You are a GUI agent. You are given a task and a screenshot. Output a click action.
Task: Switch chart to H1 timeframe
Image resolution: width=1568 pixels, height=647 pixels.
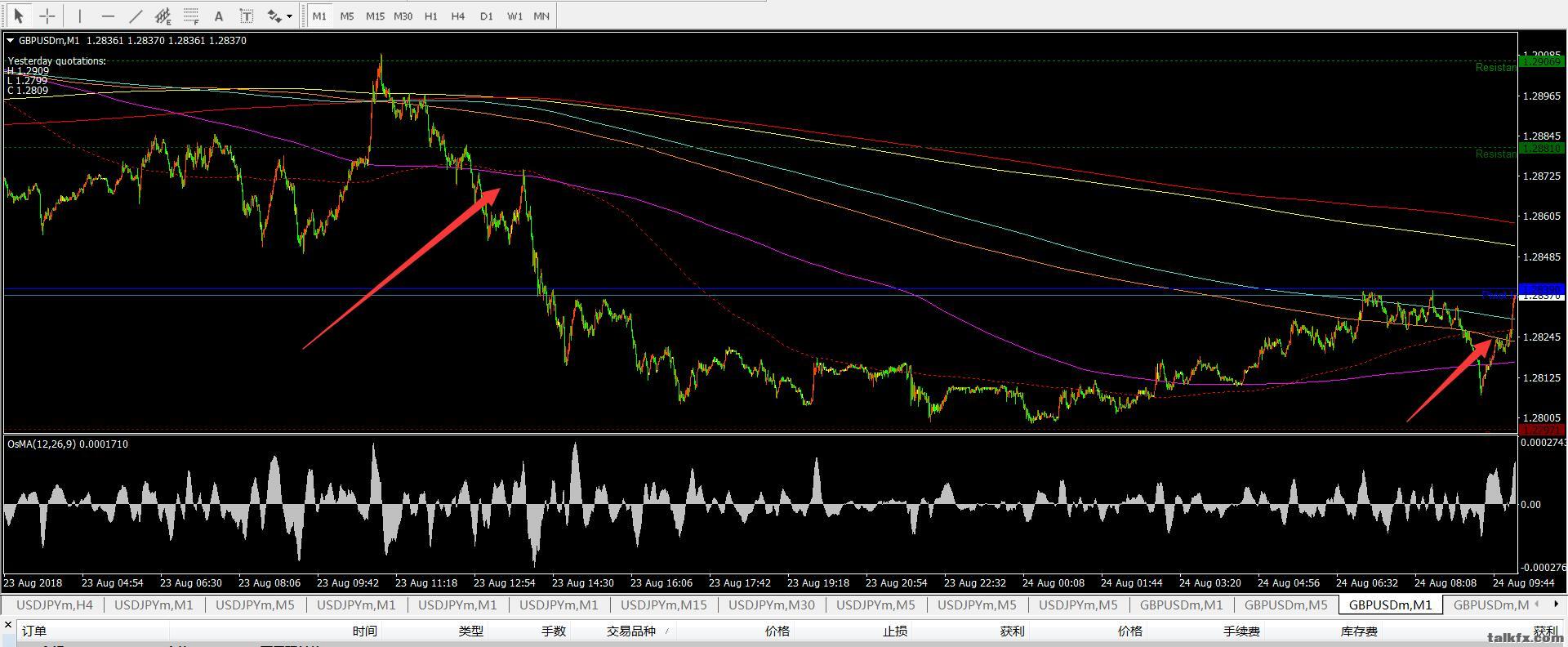coord(431,16)
